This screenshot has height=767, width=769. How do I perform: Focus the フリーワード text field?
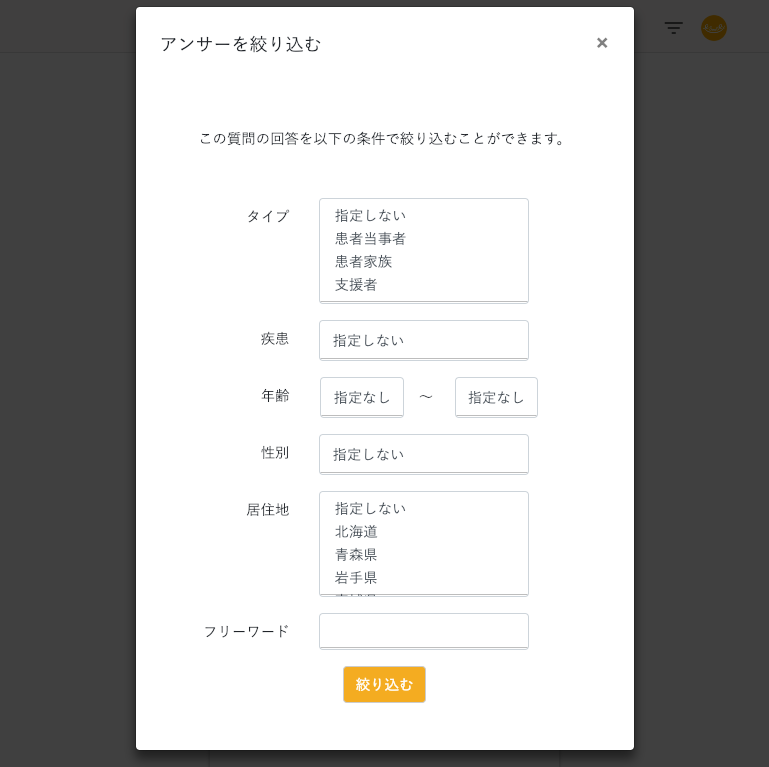423,631
